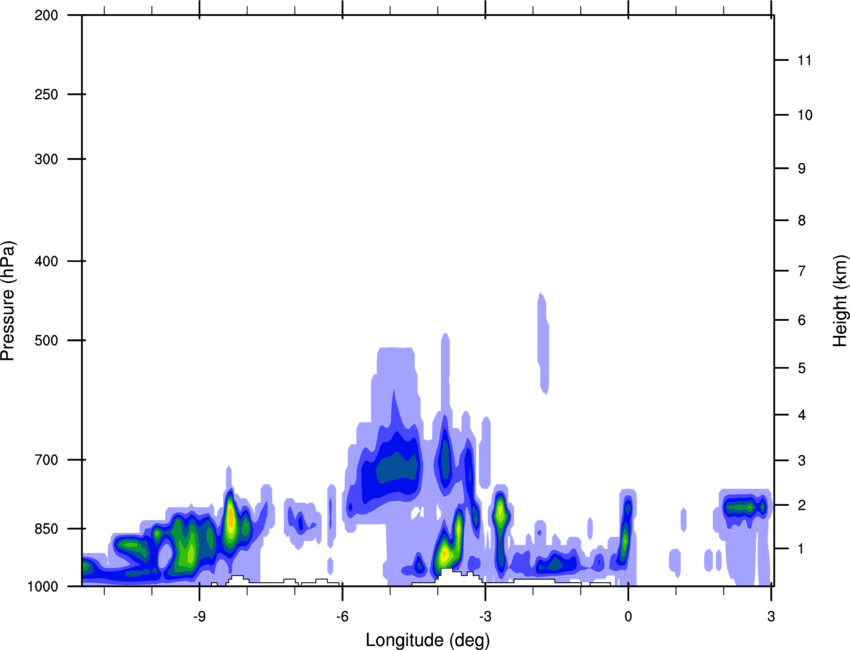Pick the 11 km height label
This screenshot has height=650, width=850.
pos(805,60)
